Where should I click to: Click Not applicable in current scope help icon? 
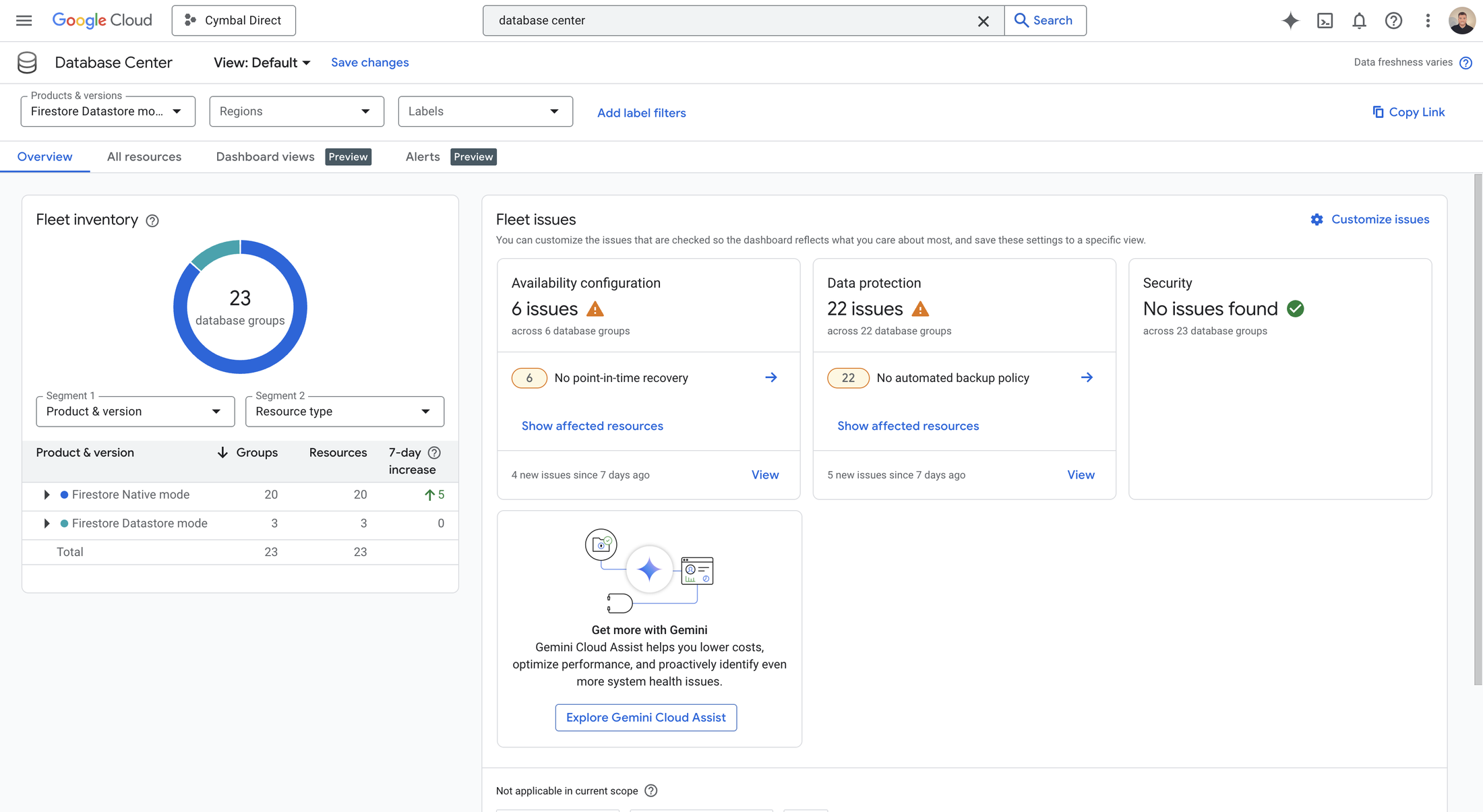tap(650, 790)
